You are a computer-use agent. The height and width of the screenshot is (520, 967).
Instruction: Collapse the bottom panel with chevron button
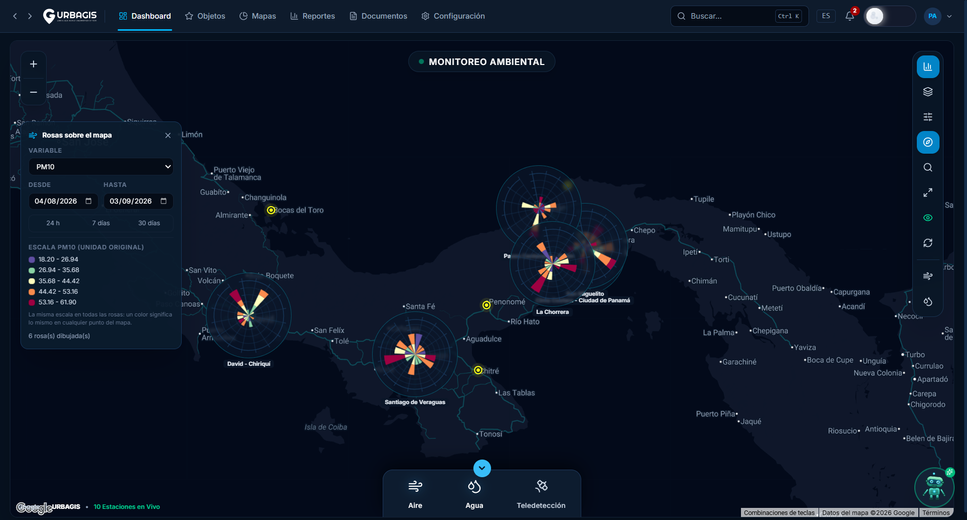click(x=482, y=468)
